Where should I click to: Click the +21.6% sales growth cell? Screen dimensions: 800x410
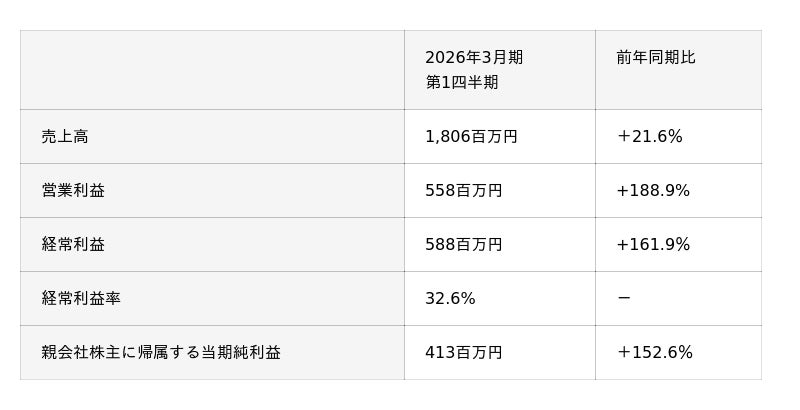click(x=649, y=137)
